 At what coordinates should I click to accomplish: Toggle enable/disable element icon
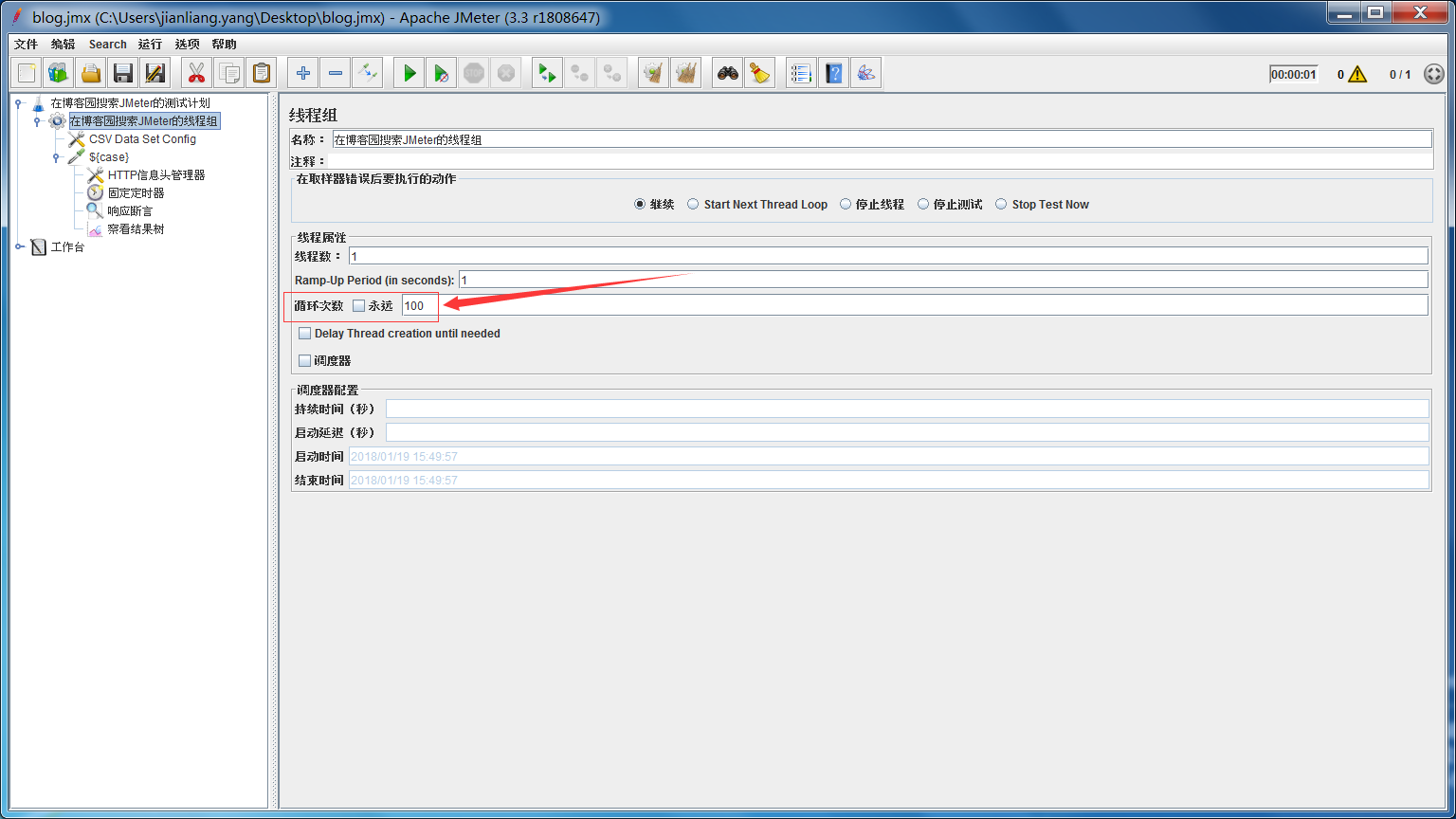(367, 73)
